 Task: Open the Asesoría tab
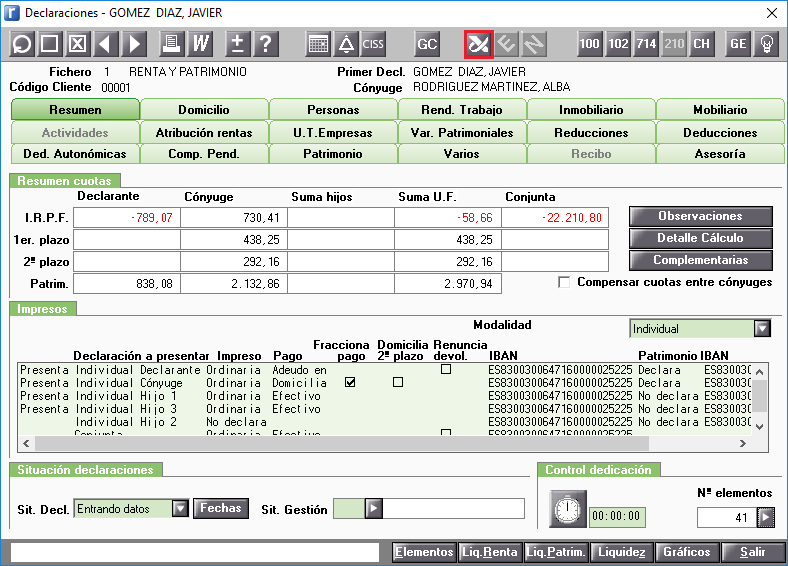(x=720, y=154)
